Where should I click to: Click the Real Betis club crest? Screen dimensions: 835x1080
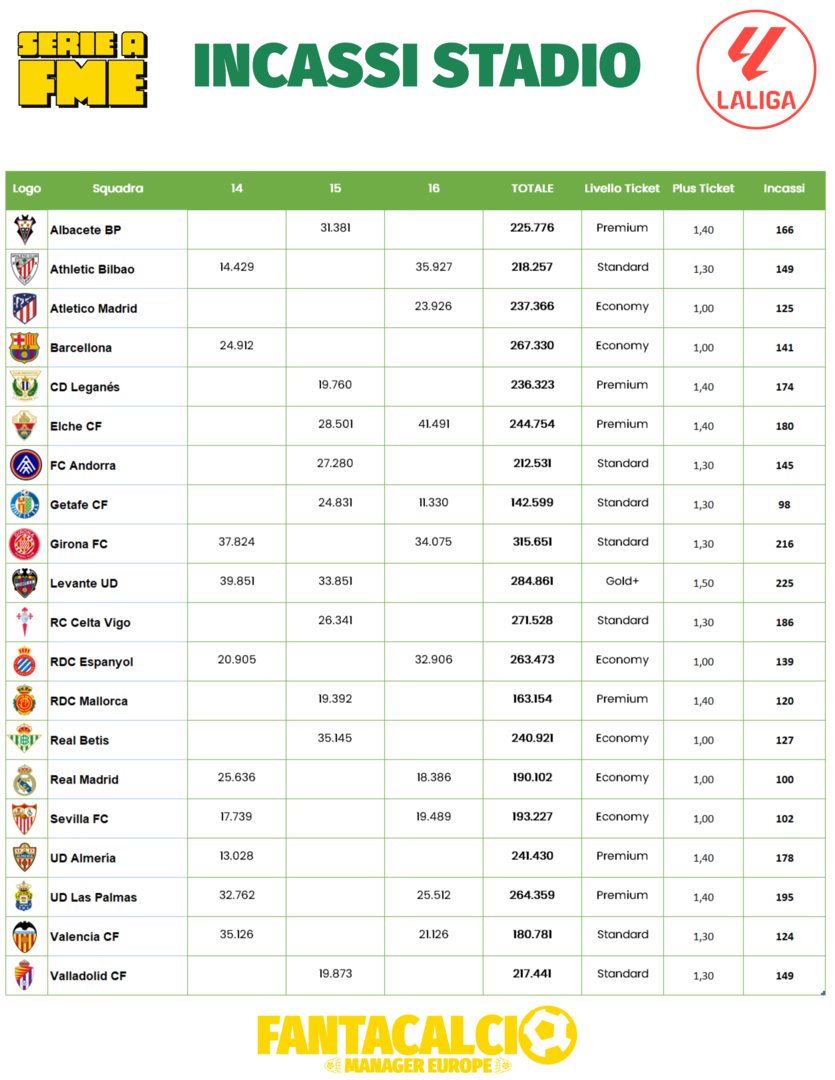coord(24,740)
